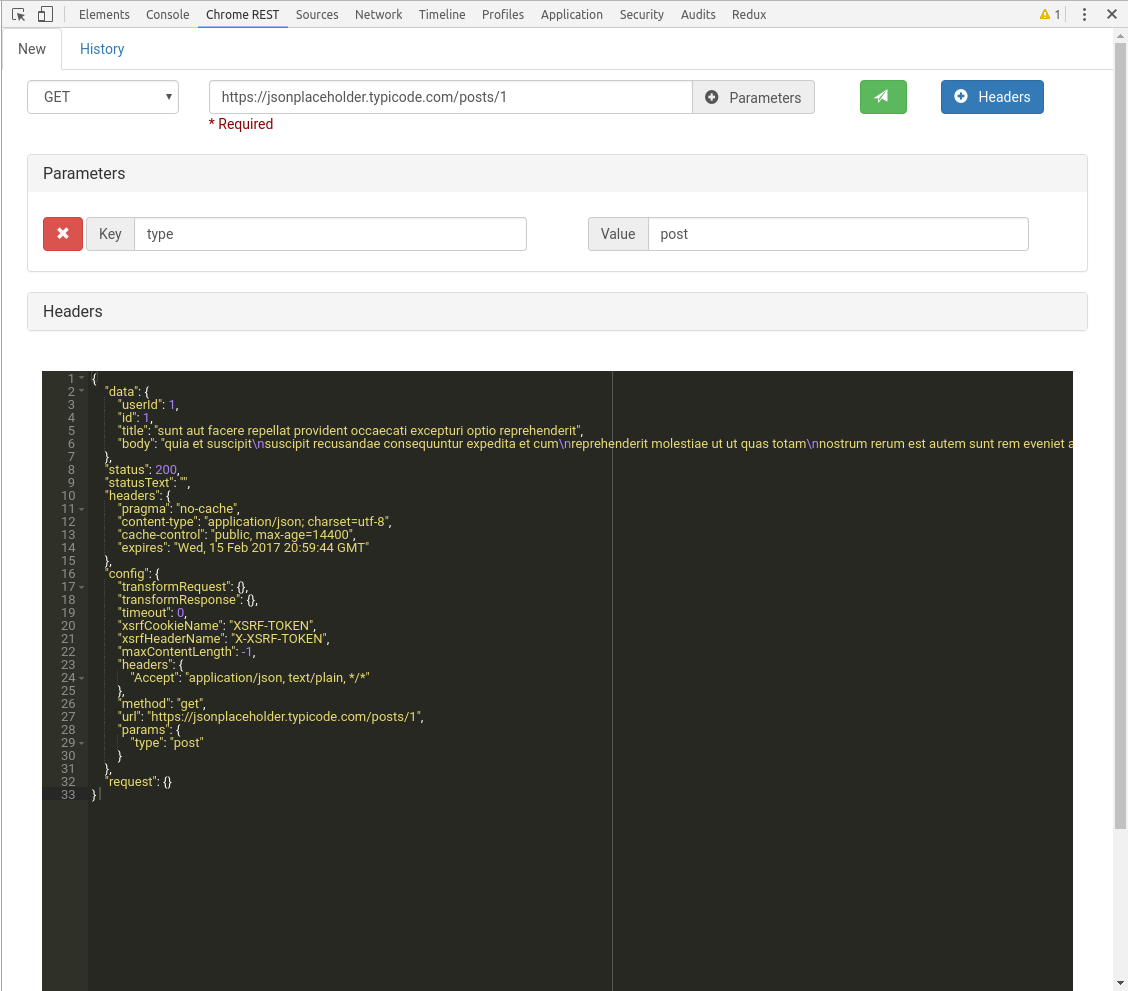This screenshot has height=991, width=1128.
Task: Open the Application tab
Action: tap(572, 14)
